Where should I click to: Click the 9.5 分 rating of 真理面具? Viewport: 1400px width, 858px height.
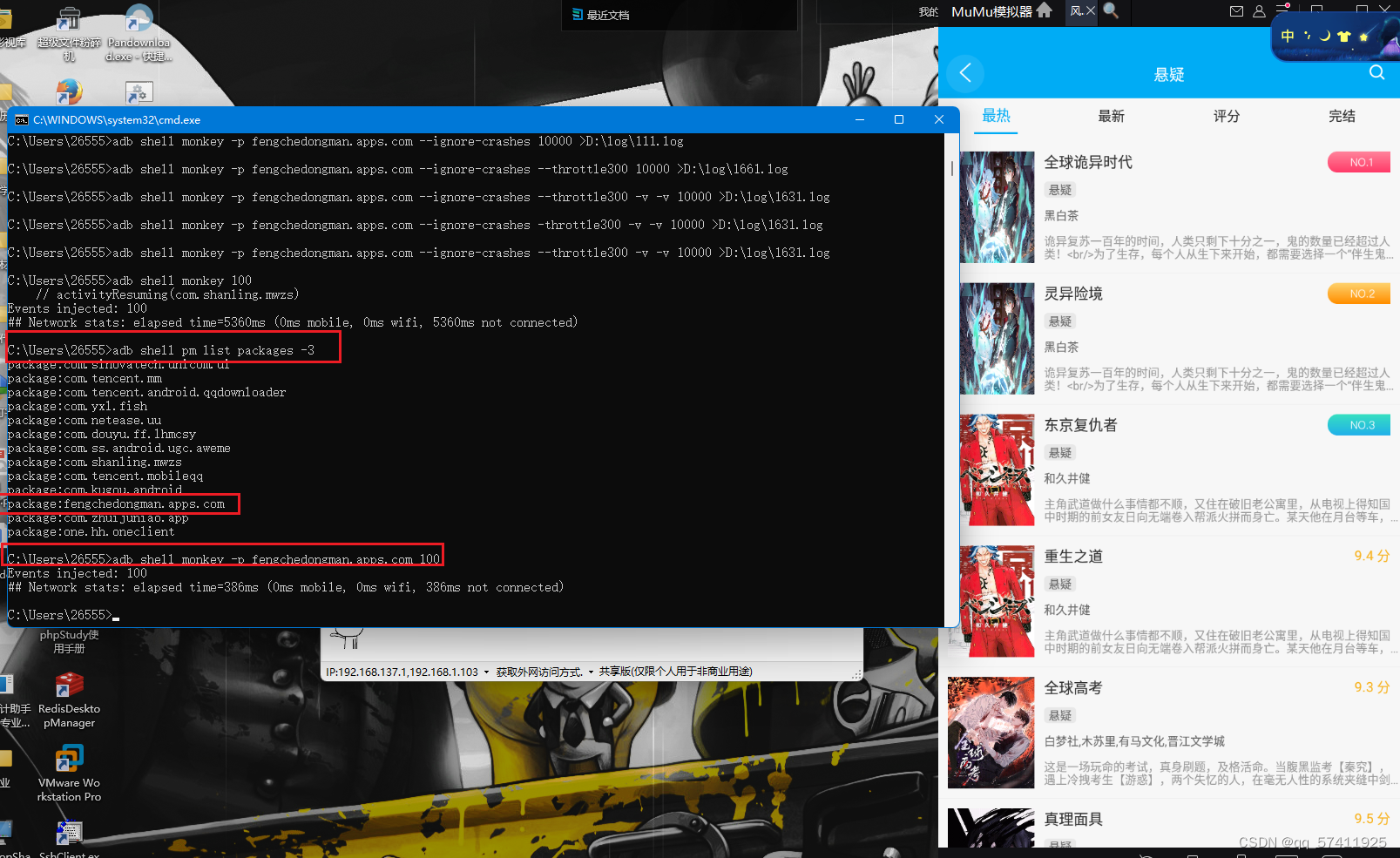[1372, 819]
